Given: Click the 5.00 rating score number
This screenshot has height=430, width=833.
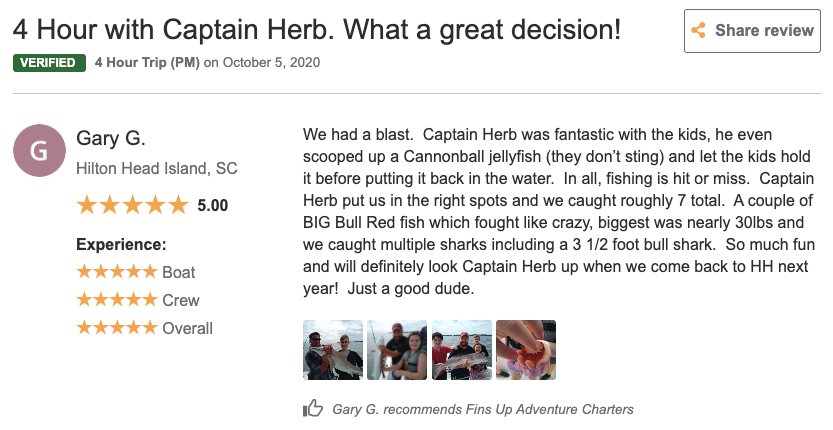Looking at the screenshot, I should tap(212, 206).
